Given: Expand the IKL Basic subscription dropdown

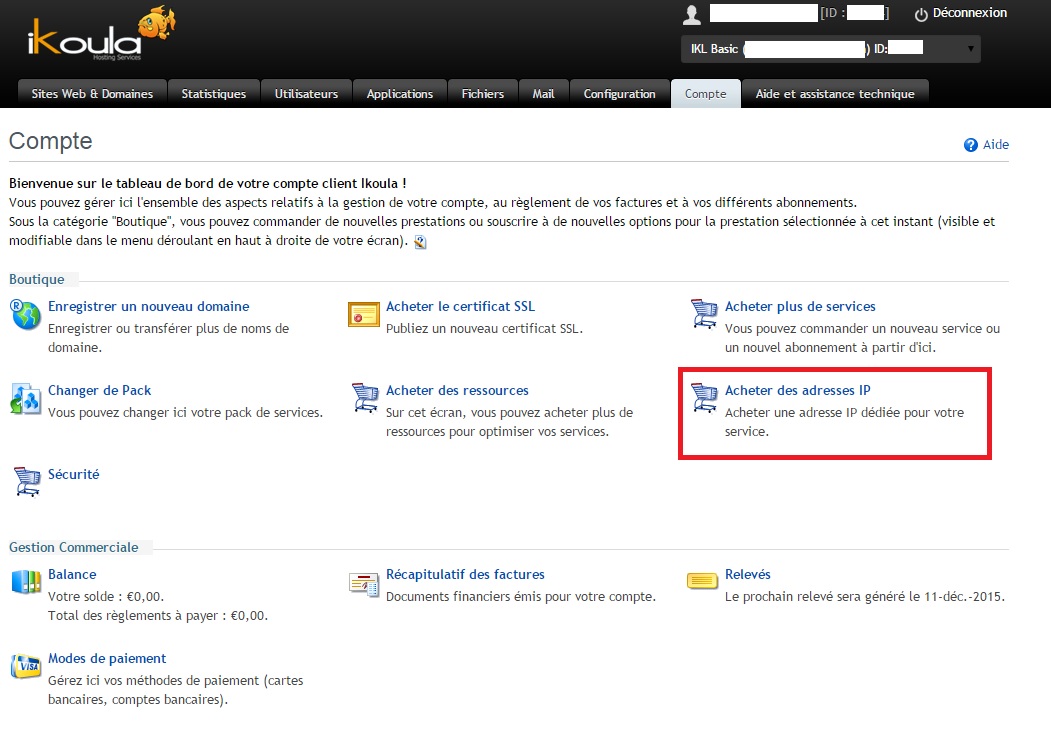Looking at the screenshot, I should [x=969, y=48].
